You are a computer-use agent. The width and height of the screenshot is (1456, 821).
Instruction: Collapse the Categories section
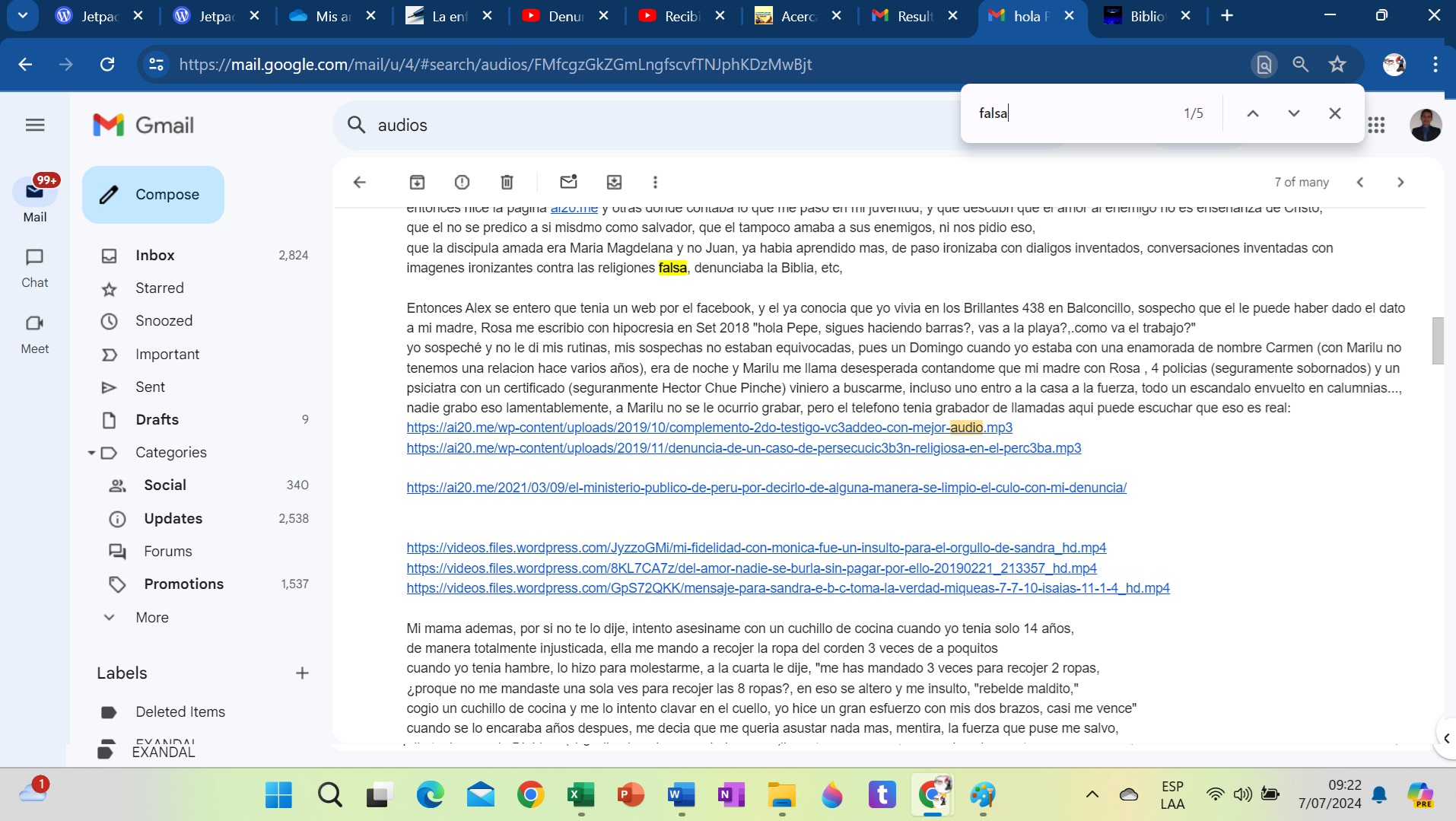pyautogui.click(x=91, y=453)
